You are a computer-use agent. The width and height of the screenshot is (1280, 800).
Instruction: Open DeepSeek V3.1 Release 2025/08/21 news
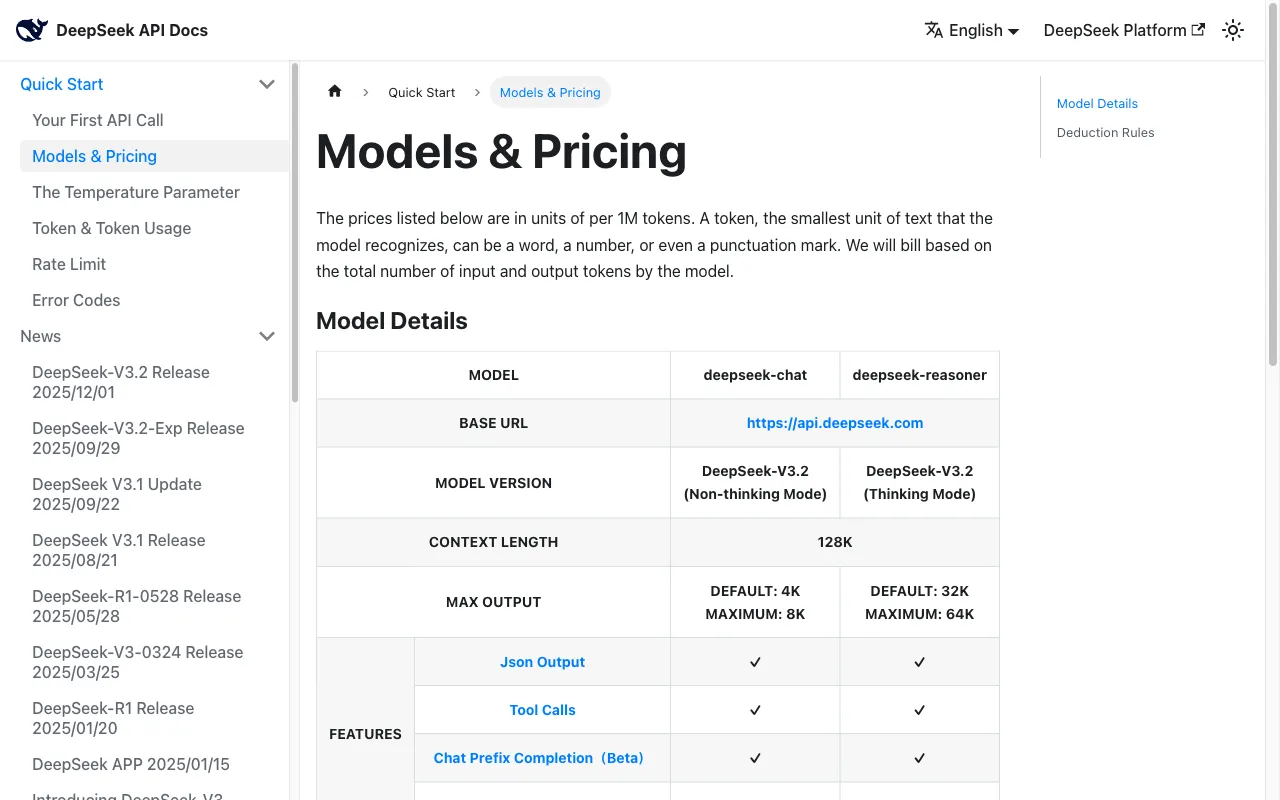pos(119,550)
